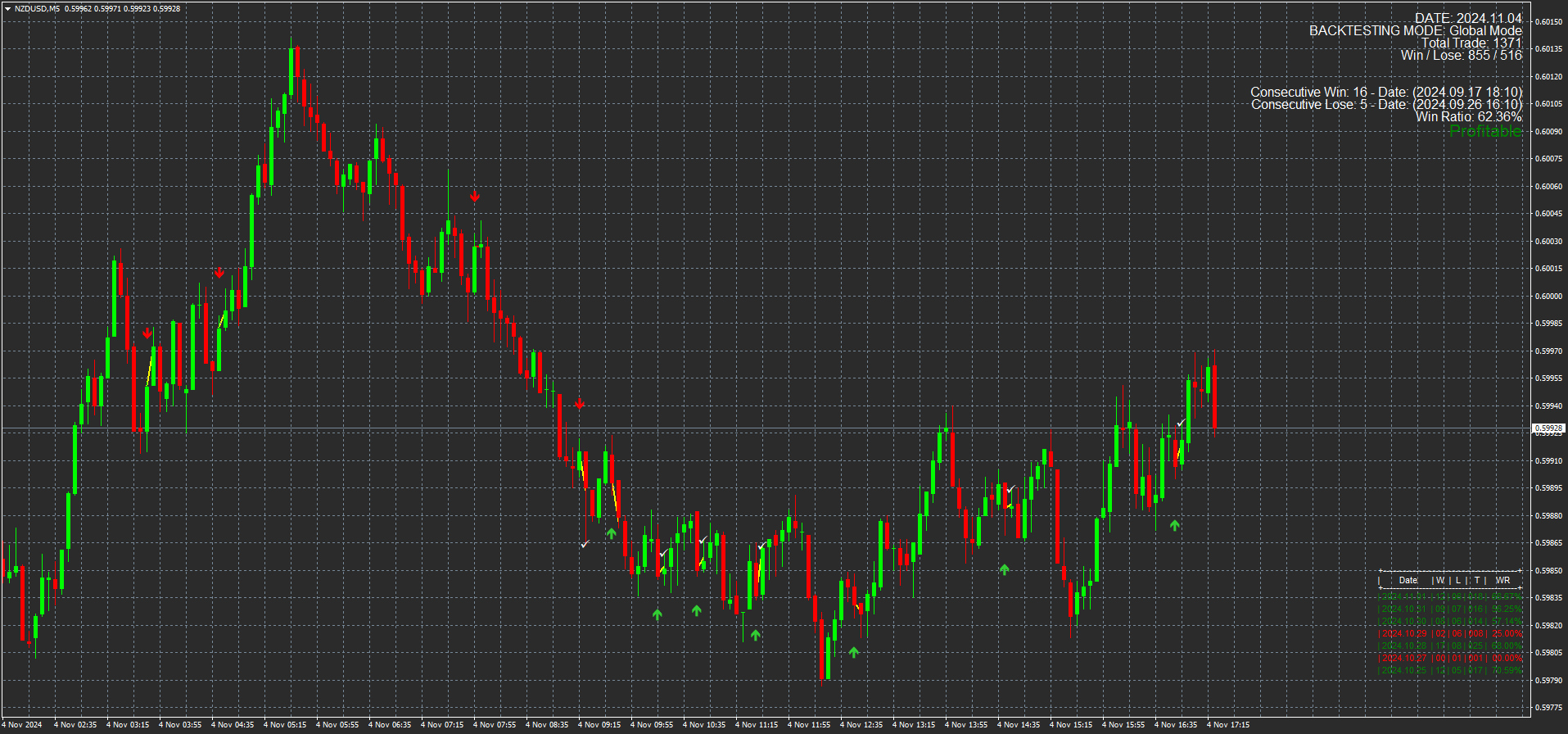Viewport: 1568px width, 734px height.
Task: Select the Win Ratio 62.36% text
Action: click(x=1468, y=117)
